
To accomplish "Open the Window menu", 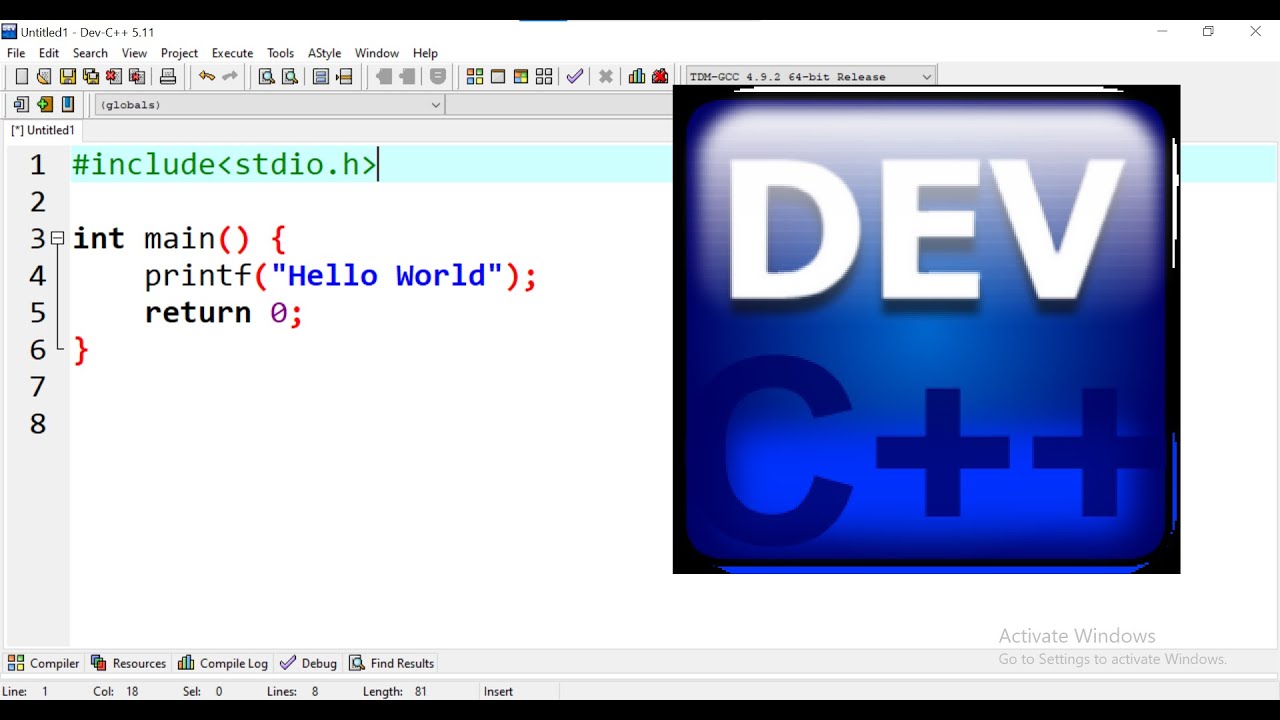I will tap(377, 53).
